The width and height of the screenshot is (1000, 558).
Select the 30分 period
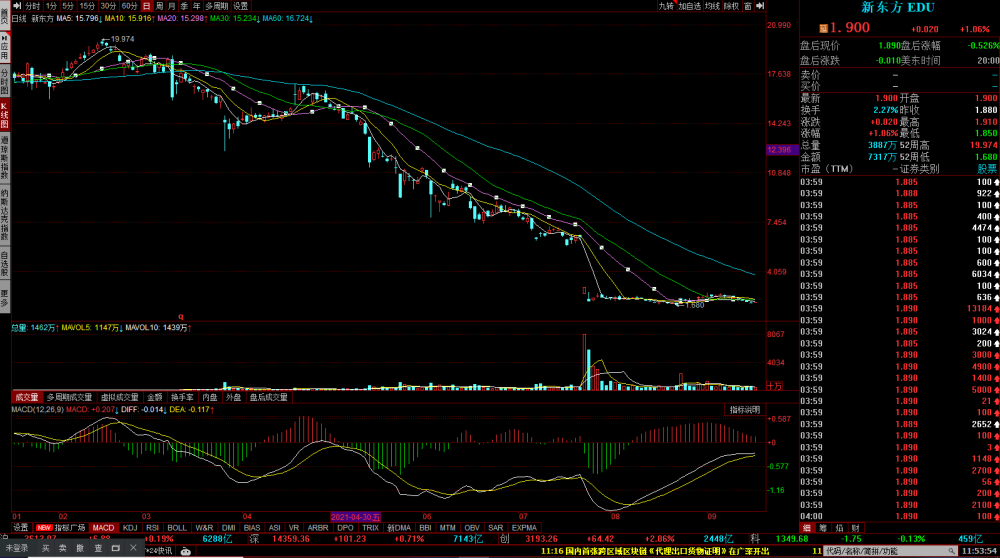tap(108, 6)
